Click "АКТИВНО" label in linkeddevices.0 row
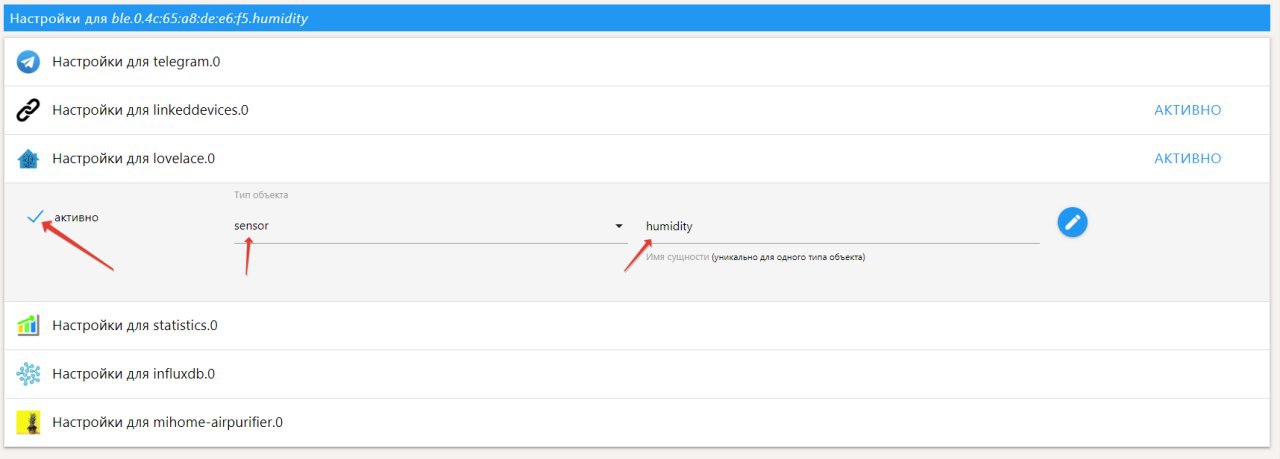Viewport: 1280px width, 459px height. tap(1188, 110)
